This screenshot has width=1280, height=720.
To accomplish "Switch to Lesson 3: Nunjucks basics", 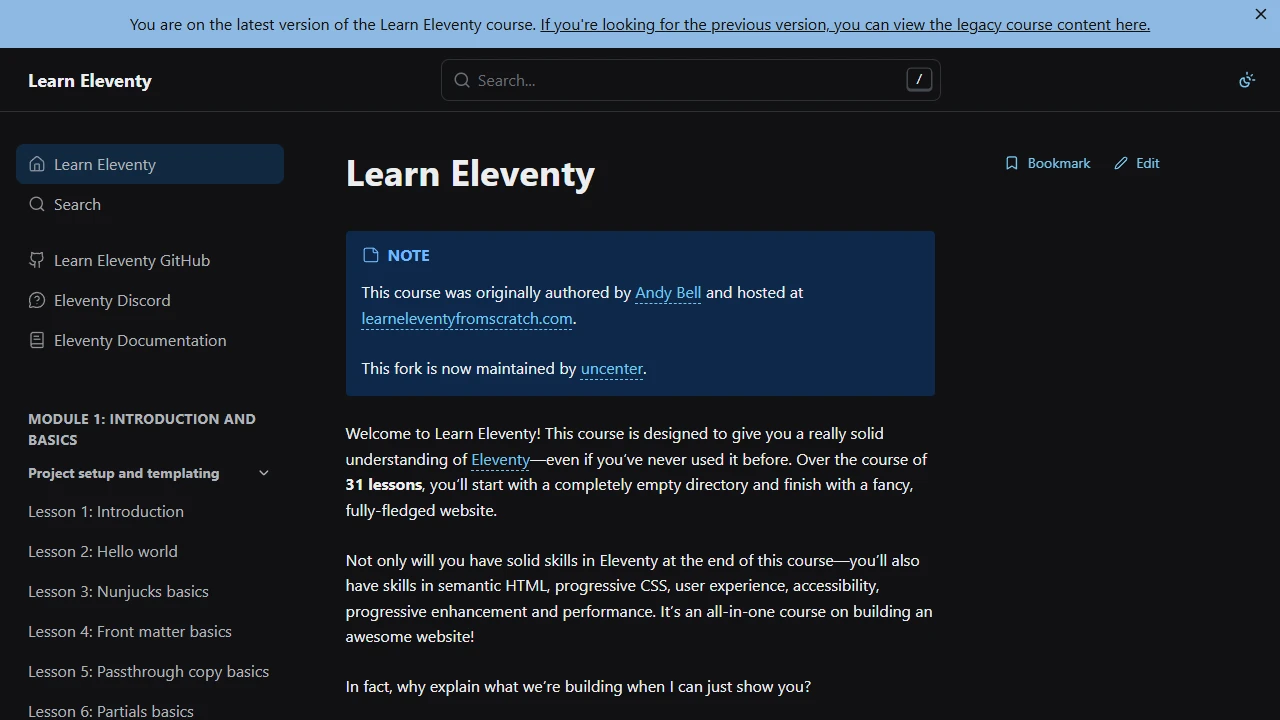I will pyautogui.click(x=118, y=591).
